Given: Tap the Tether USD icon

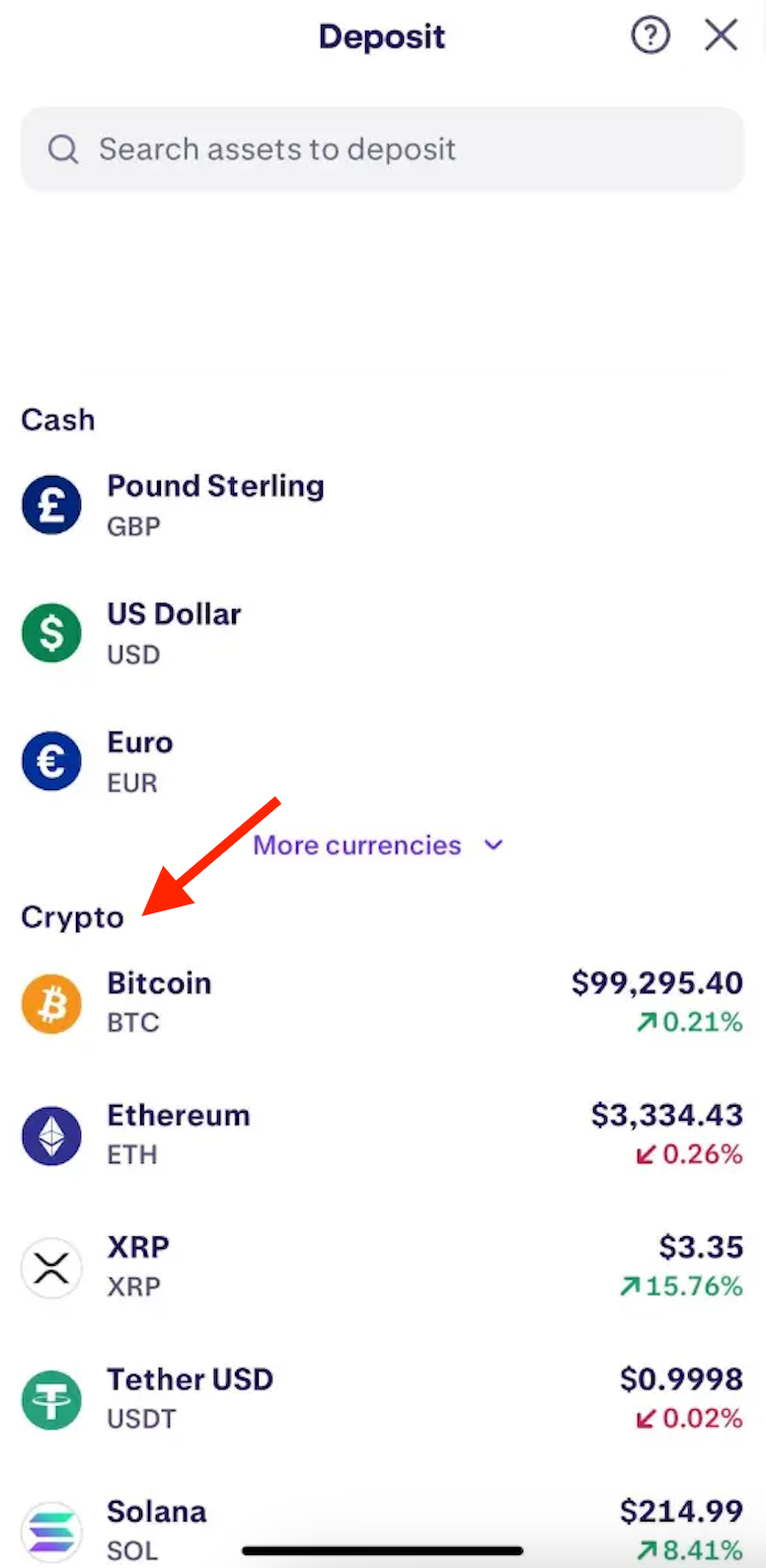Looking at the screenshot, I should point(51,1399).
